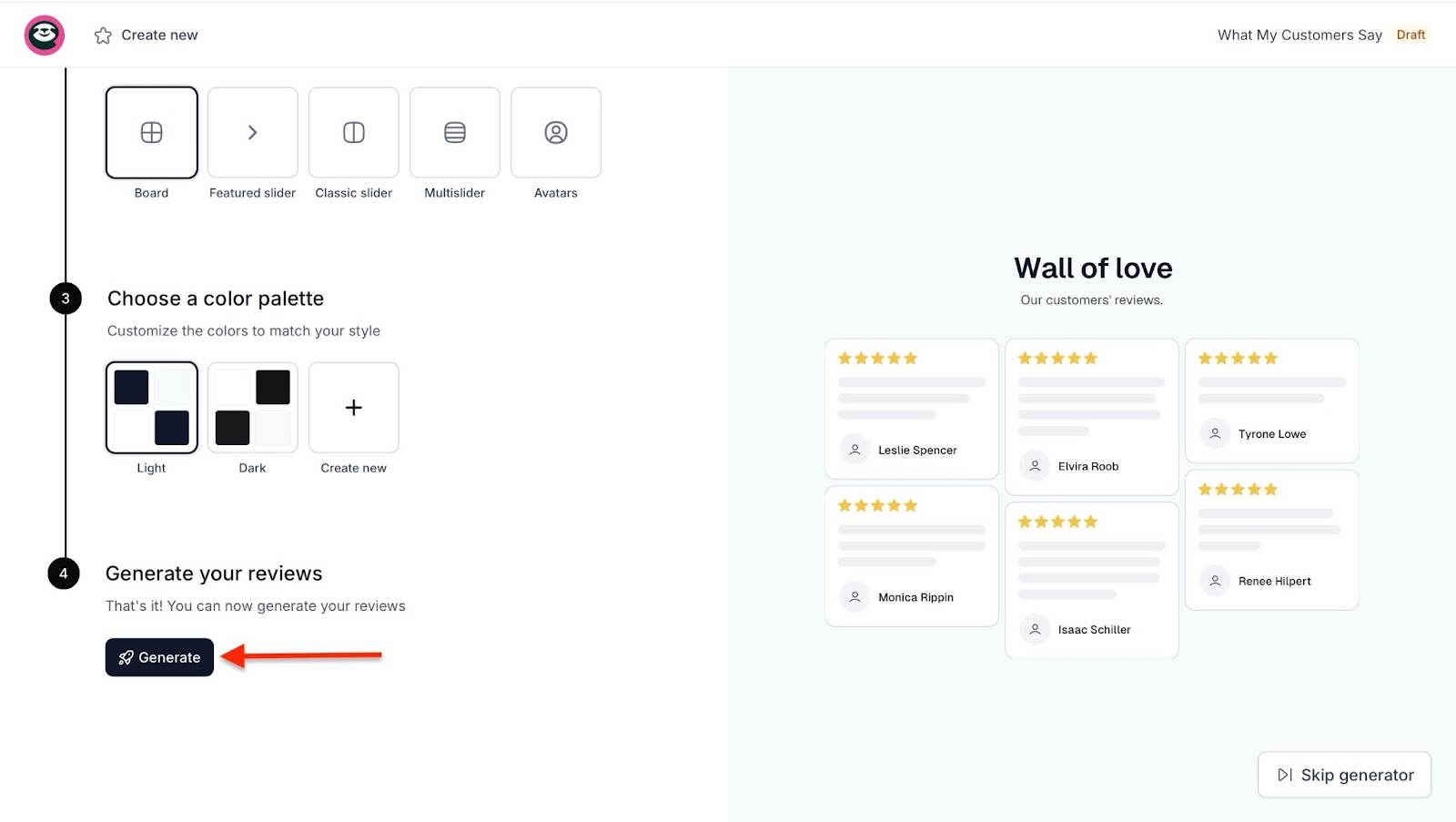Screen dimensions: 1456x822
Task: Open Leslie Spencer's review card
Action: click(912, 409)
